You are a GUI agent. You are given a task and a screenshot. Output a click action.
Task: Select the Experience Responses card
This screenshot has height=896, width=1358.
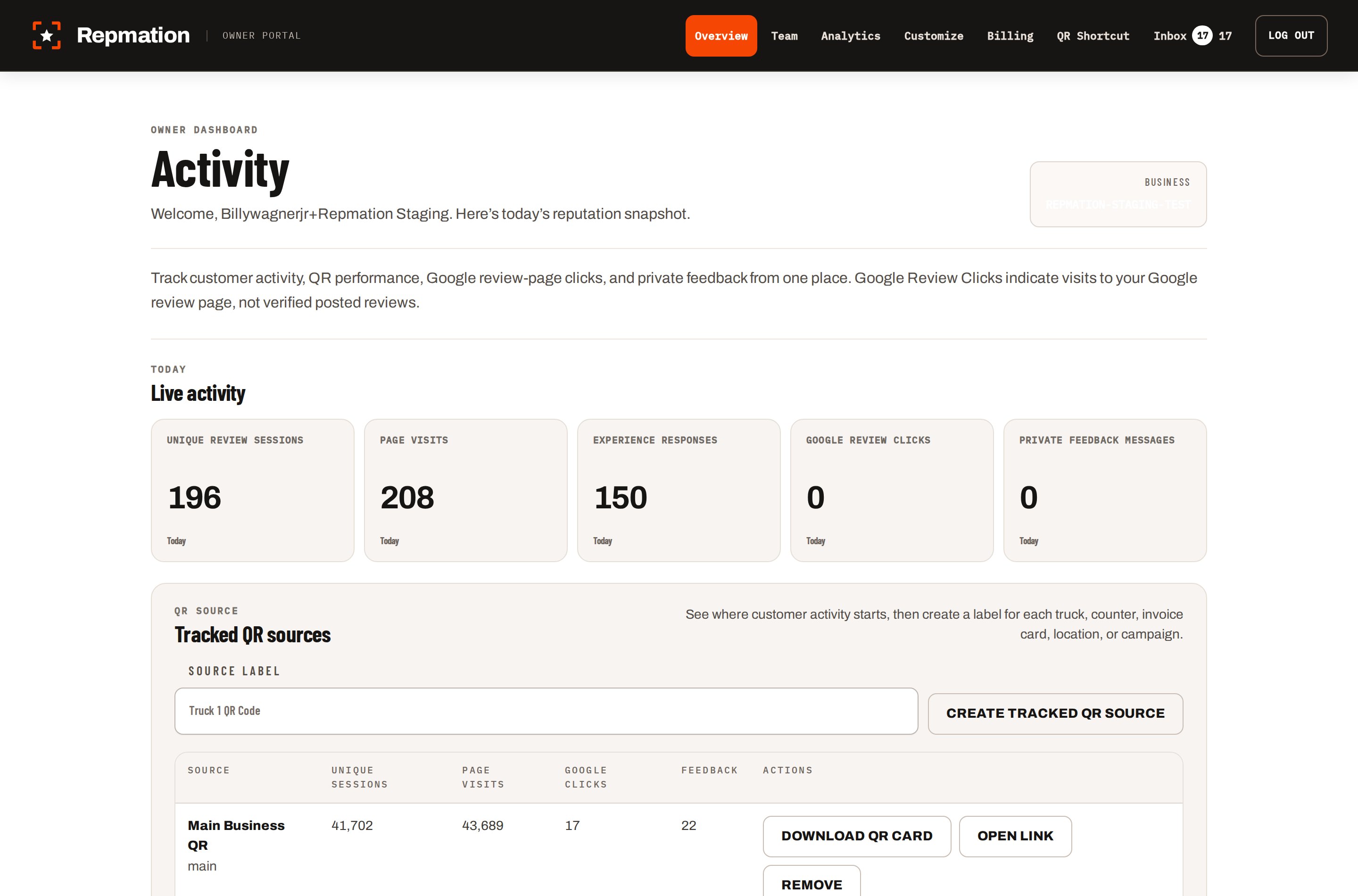tap(679, 490)
